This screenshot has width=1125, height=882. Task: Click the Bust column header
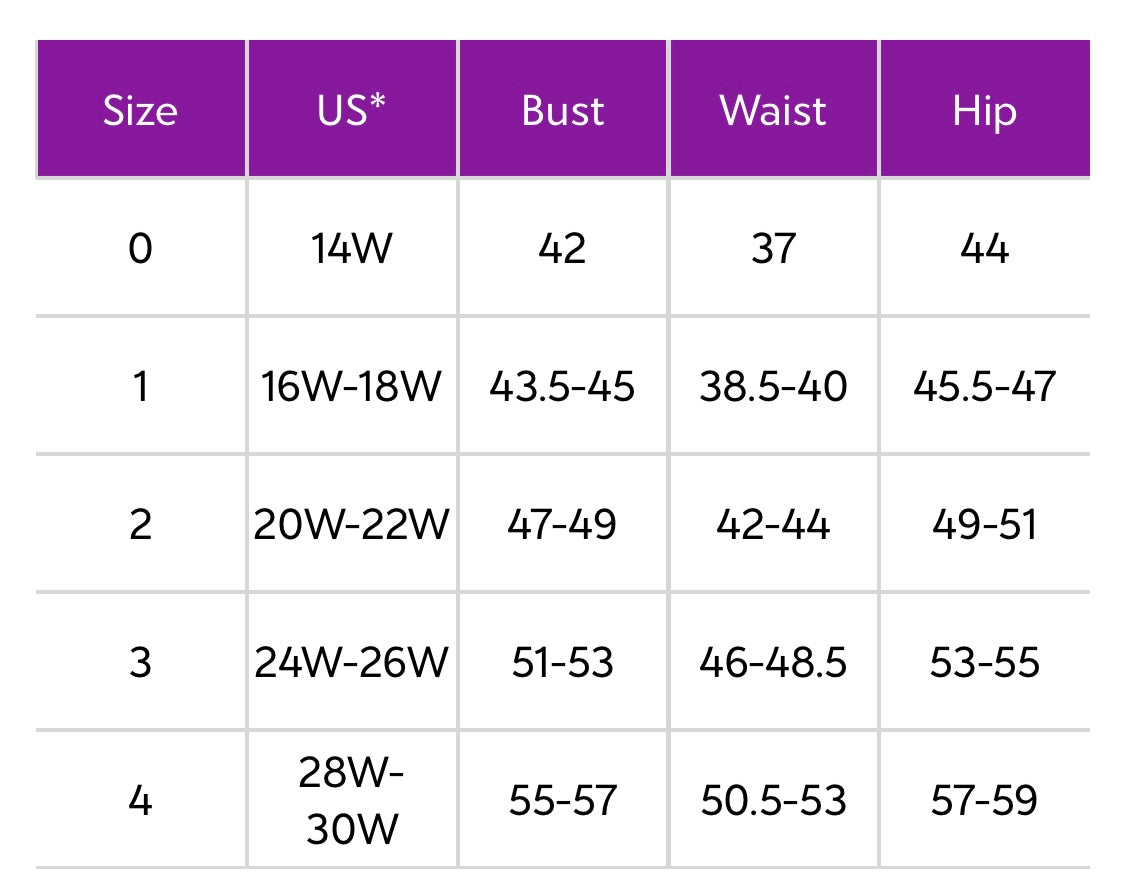click(x=562, y=110)
